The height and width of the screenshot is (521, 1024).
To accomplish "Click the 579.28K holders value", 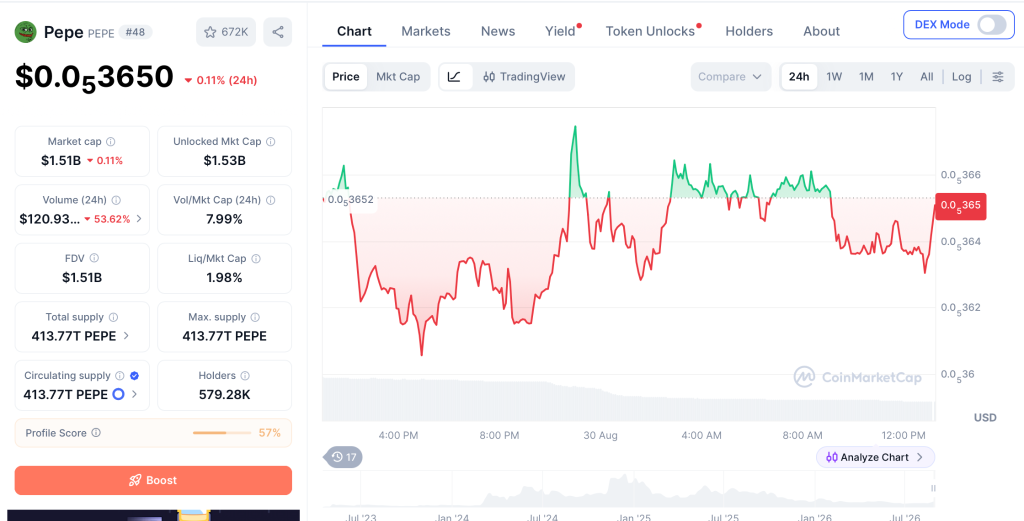I will pos(225,394).
